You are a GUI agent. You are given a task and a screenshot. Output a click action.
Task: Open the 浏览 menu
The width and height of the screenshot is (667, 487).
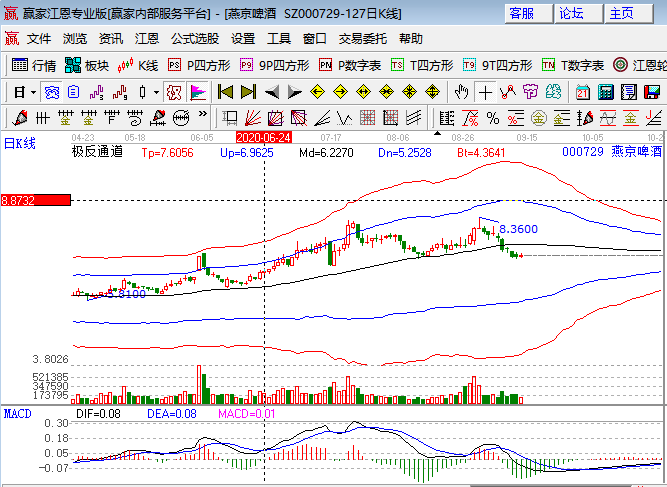[x=75, y=39]
